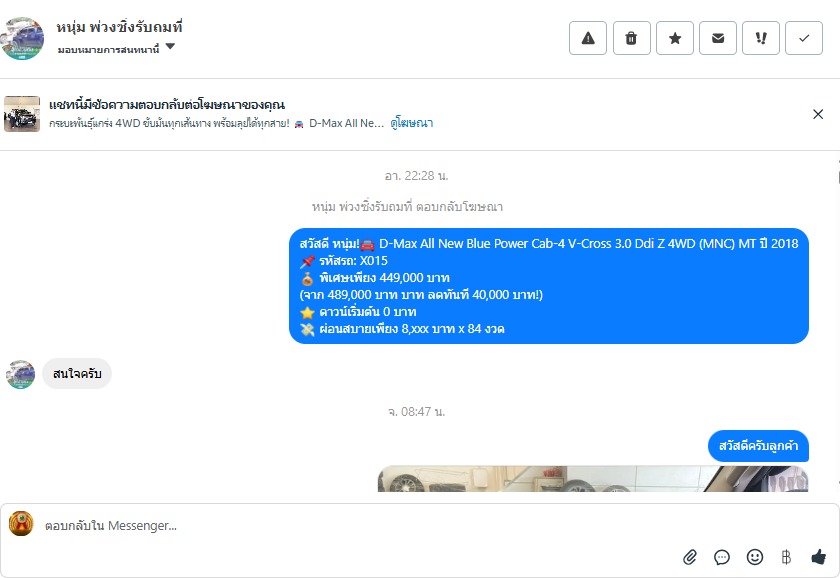Open saved replies speech bubble icon

(x=722, y=557)
